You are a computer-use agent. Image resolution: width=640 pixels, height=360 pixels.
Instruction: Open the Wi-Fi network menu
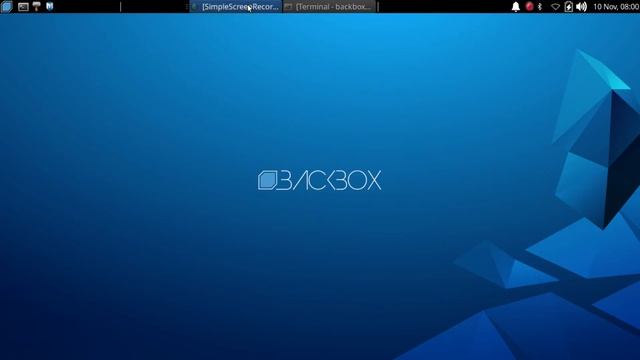555,7
